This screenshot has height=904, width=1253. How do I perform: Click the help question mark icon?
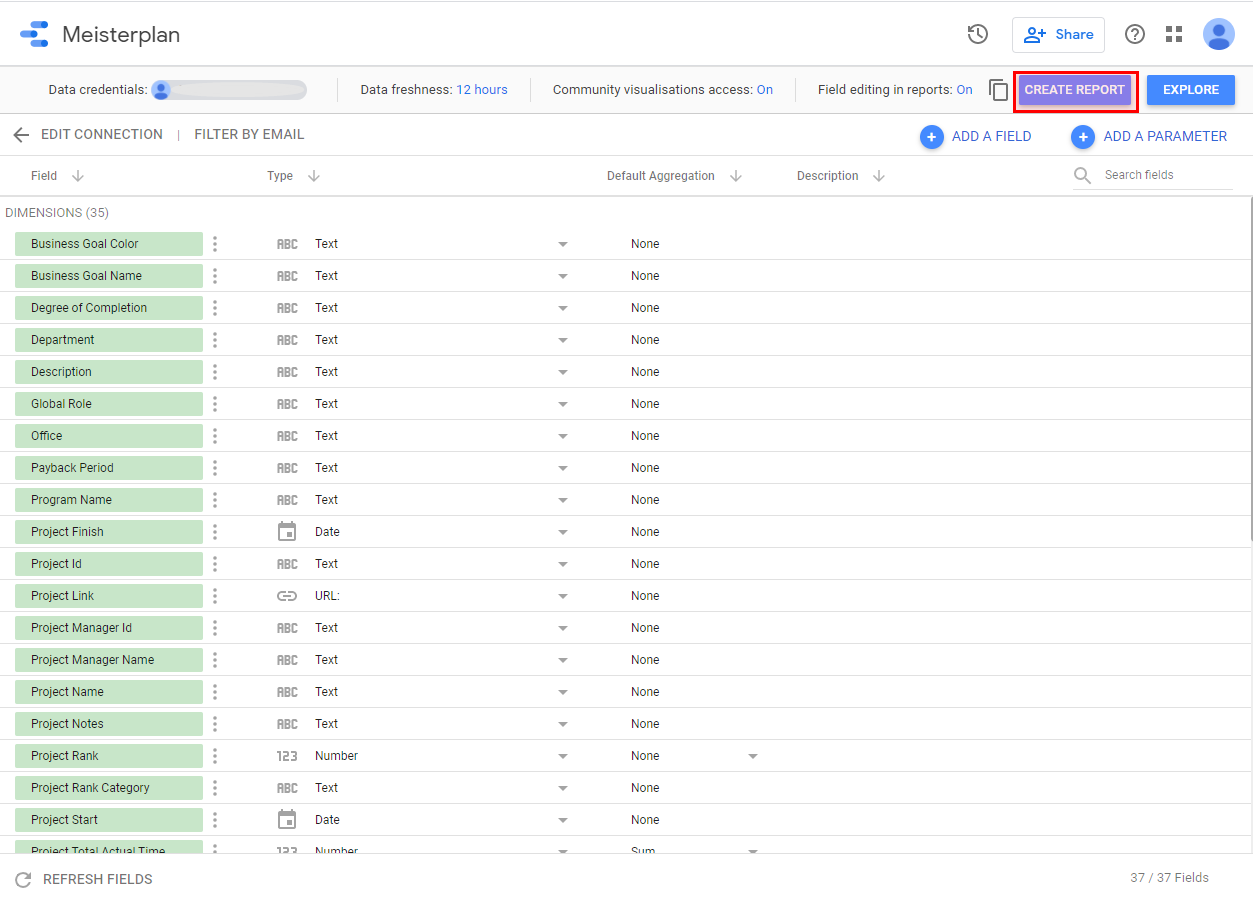tap(1134, 35)
